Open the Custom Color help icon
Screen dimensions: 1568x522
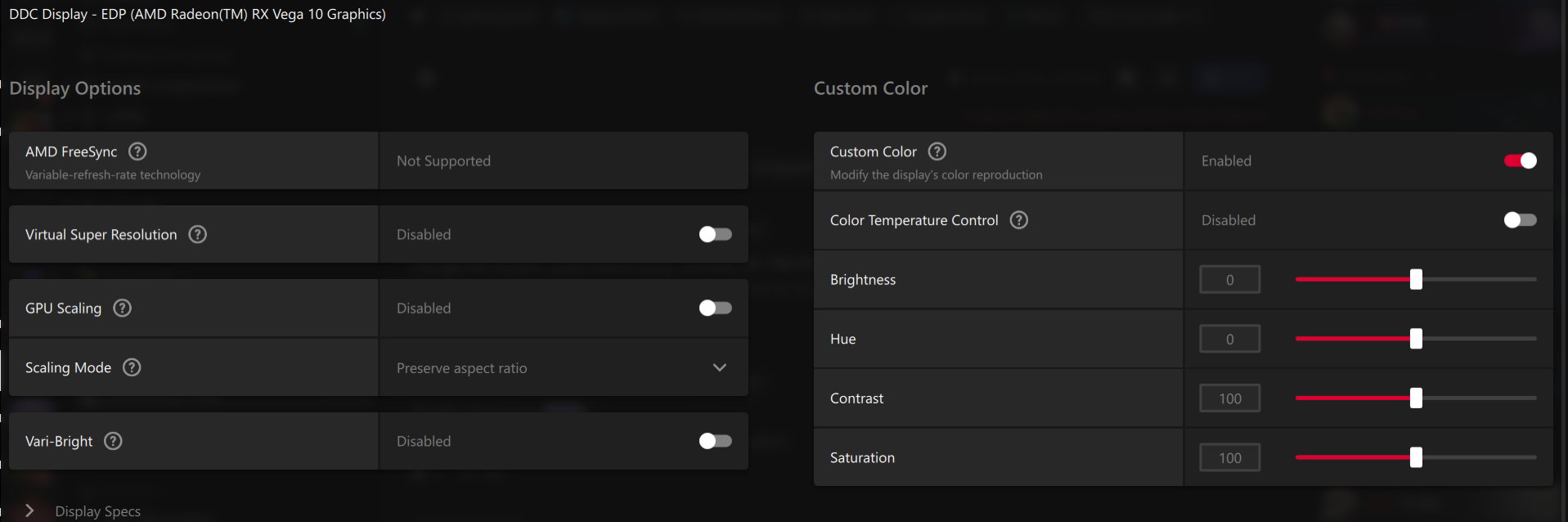pyautogui.click(x=937, y=151)
